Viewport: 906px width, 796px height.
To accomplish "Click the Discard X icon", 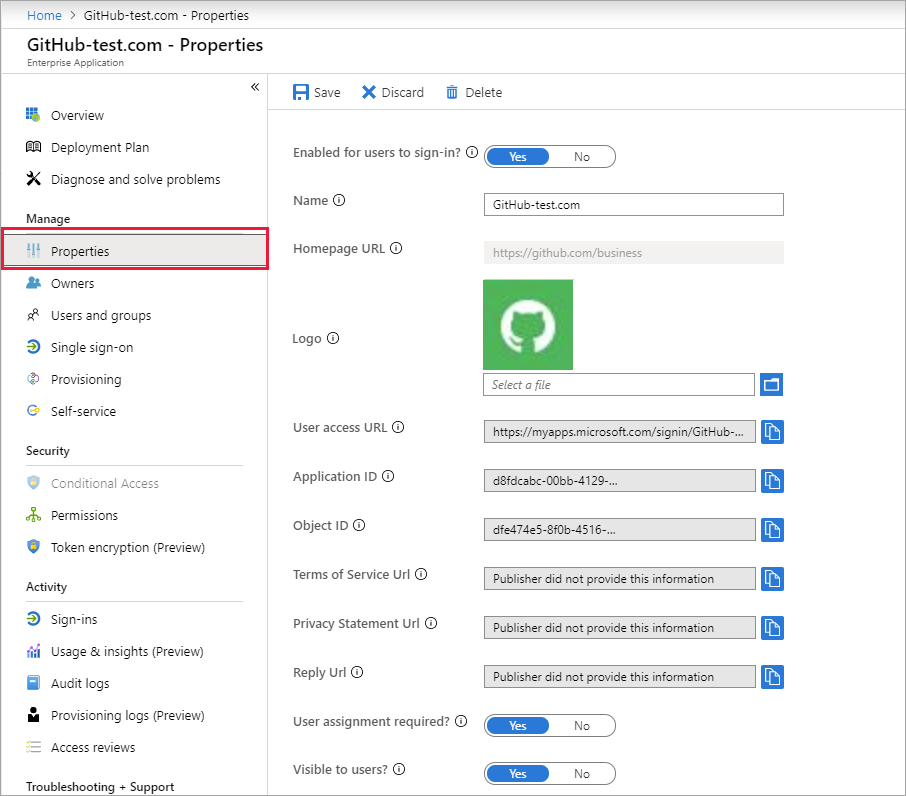I will point(369,92).
